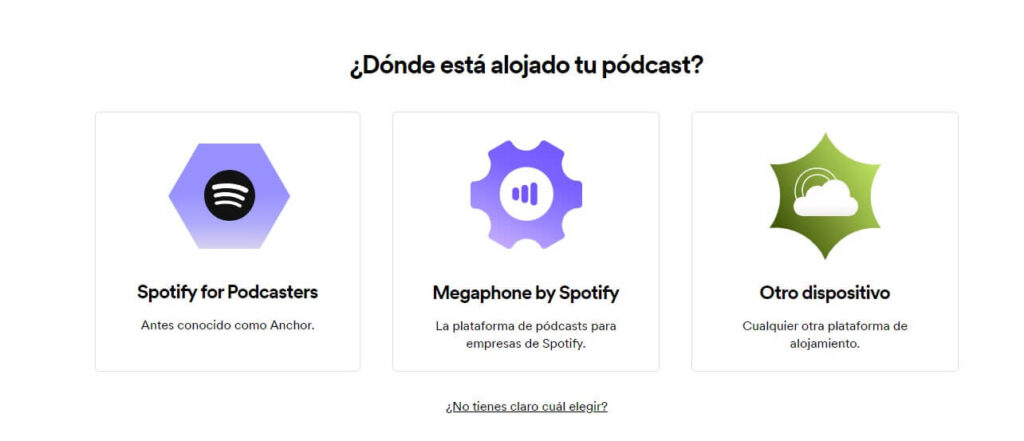Click the white Megaphone bars logo circle
The height and width of the screenshot is (441, 1024).
pos(526,194)
